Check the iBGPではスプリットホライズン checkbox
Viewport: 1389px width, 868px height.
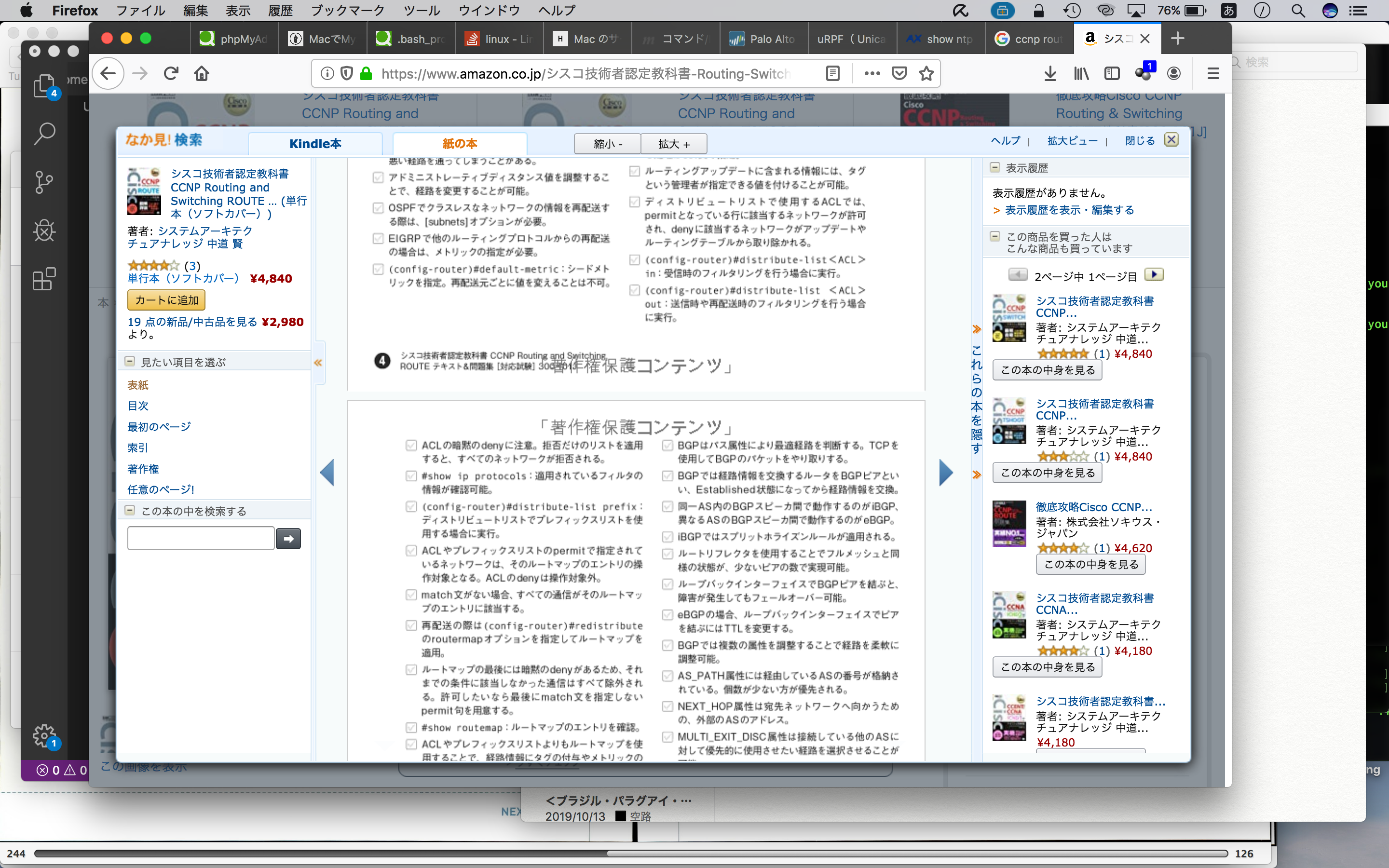click(667, 537)
